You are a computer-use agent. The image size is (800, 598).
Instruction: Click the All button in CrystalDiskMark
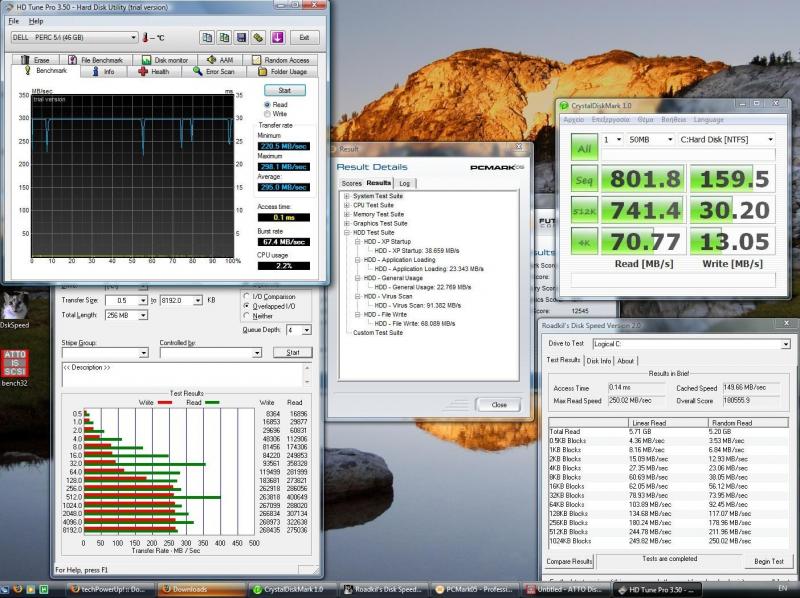coord(584,148)
